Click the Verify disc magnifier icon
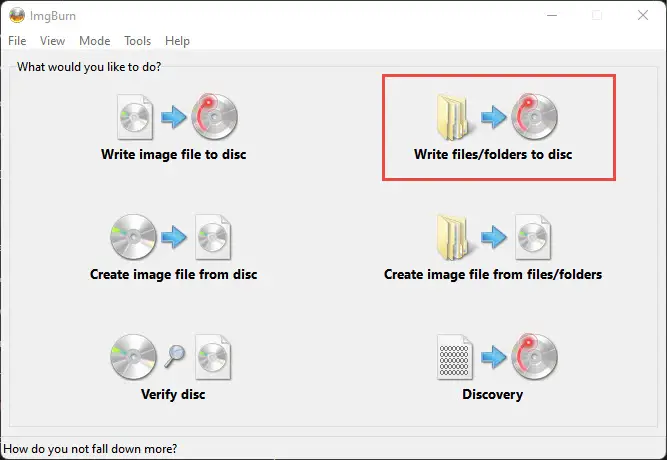 (x=175, y=356)
